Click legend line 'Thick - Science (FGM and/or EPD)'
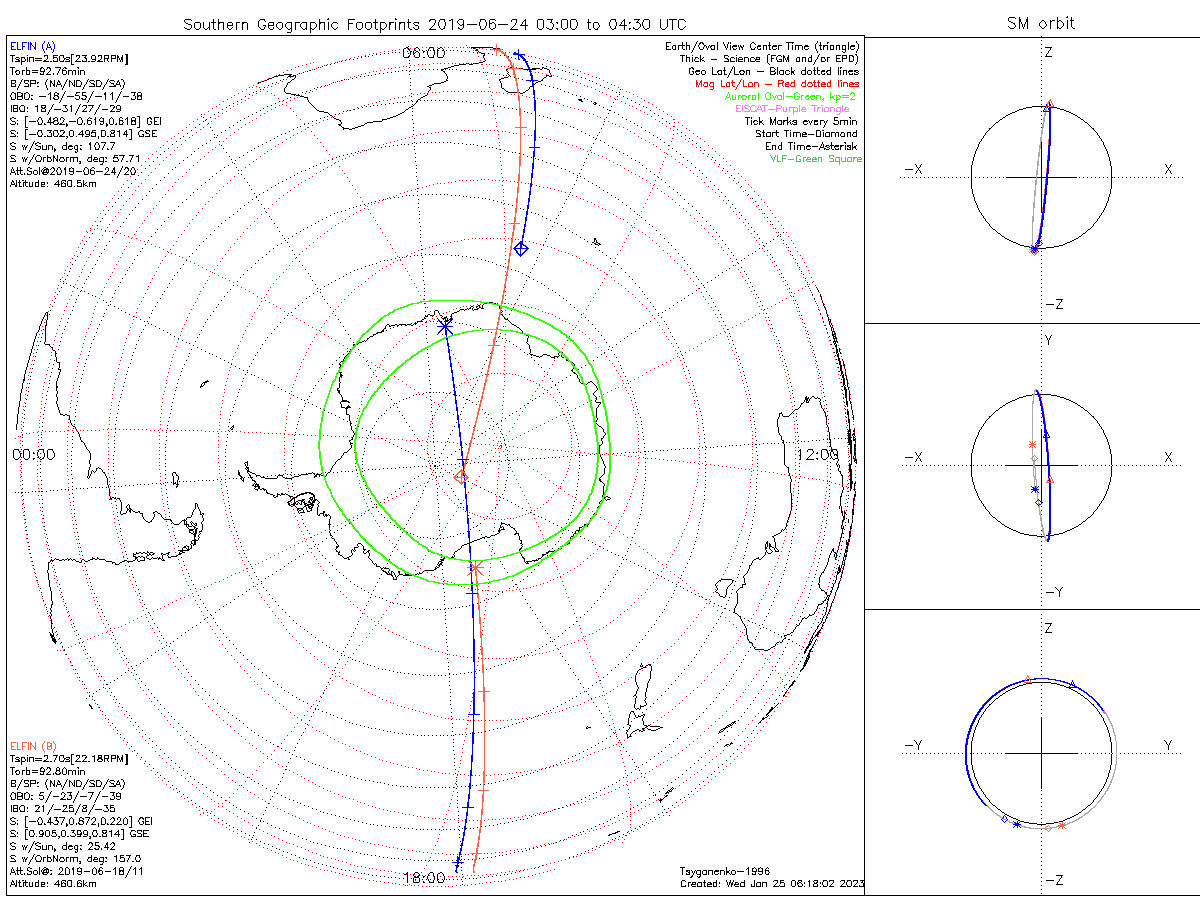The width and height of the screenshot is (1200, 900). 768,59
